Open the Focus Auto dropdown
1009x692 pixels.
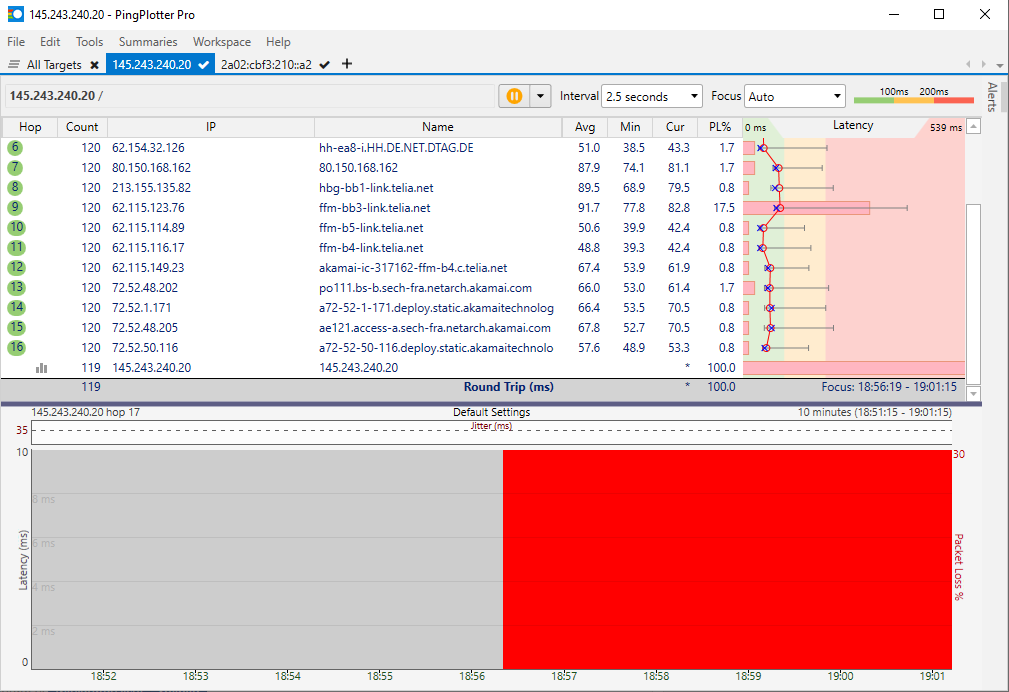(794, 97)
